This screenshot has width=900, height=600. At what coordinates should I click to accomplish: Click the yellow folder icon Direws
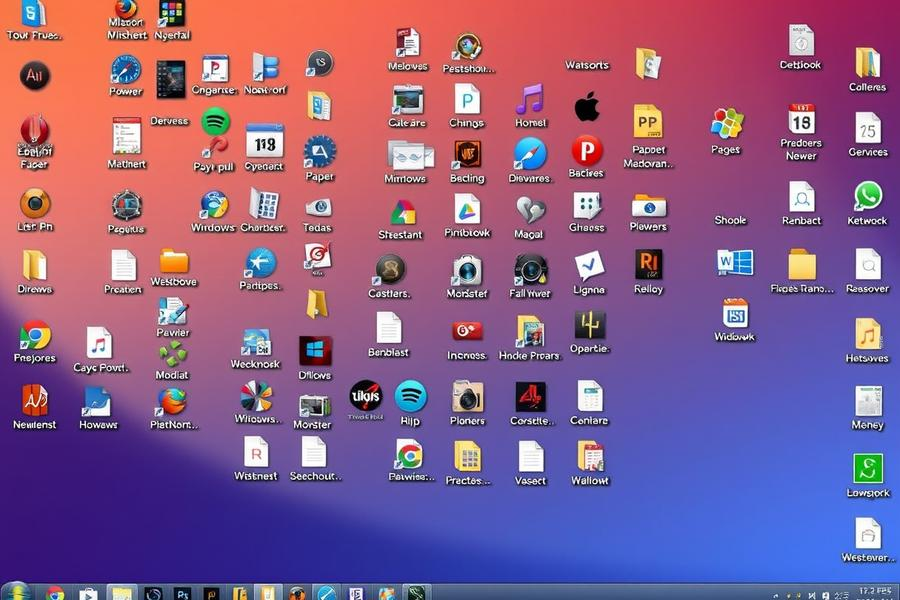coord(34,265)
